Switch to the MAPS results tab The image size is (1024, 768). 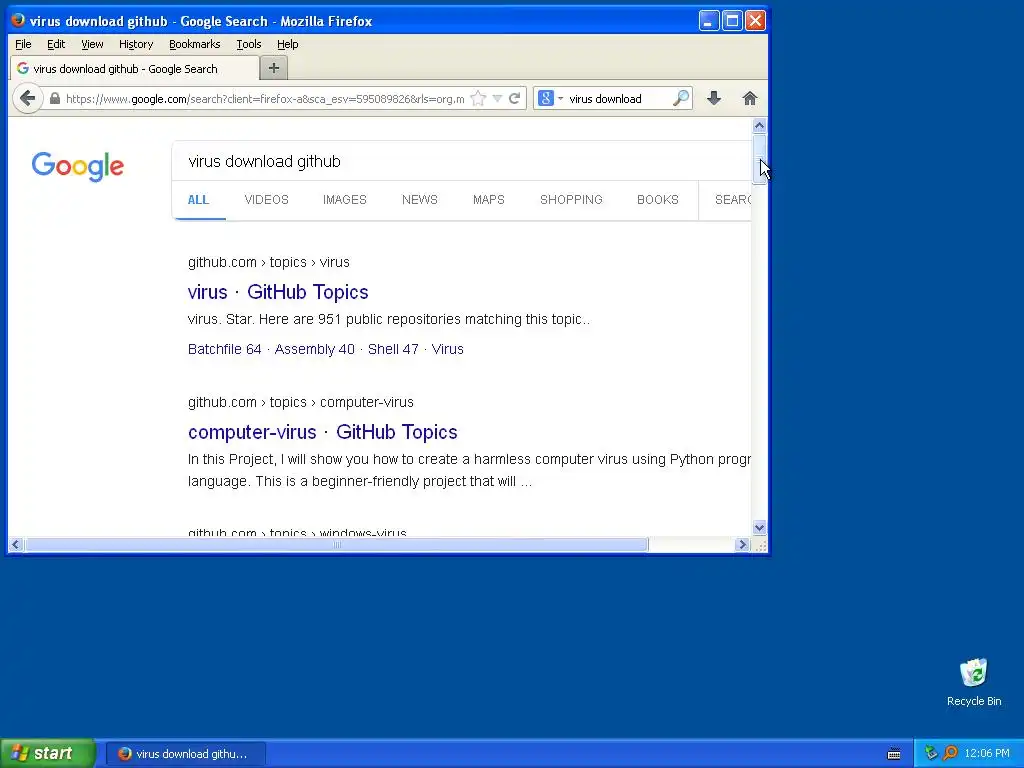[488, 200]
